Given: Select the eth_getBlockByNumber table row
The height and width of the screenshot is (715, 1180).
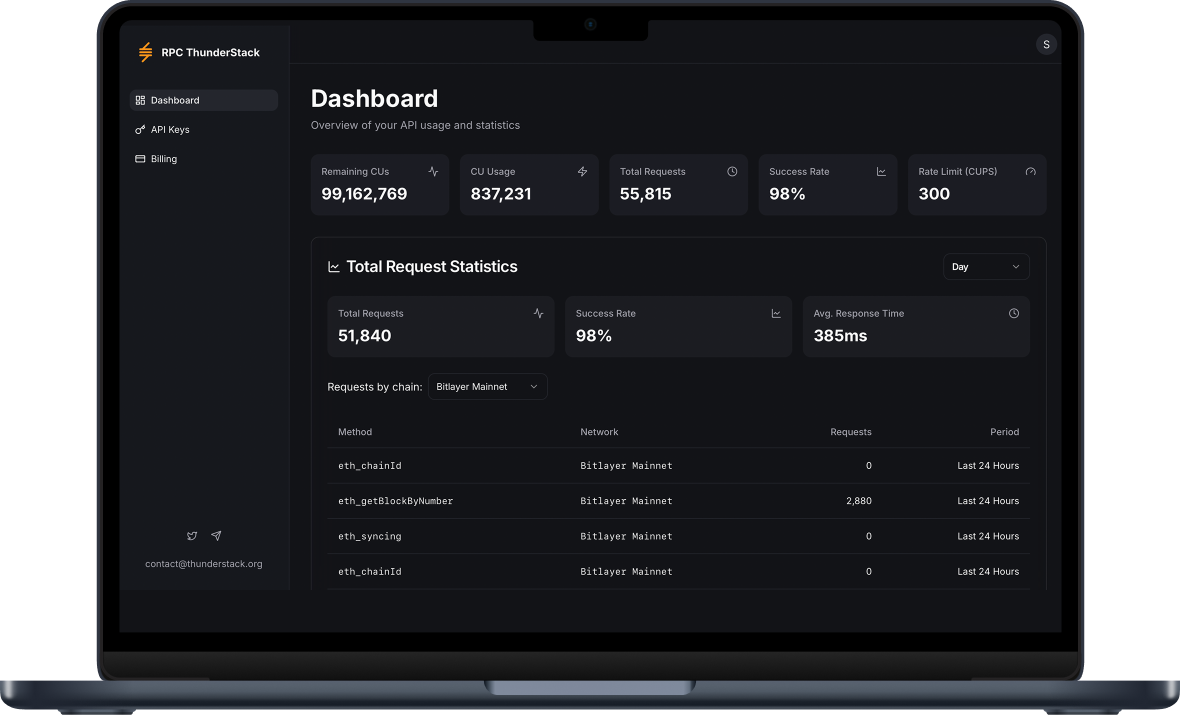Looking at the screenshot, I should click(x=678, y=501).
